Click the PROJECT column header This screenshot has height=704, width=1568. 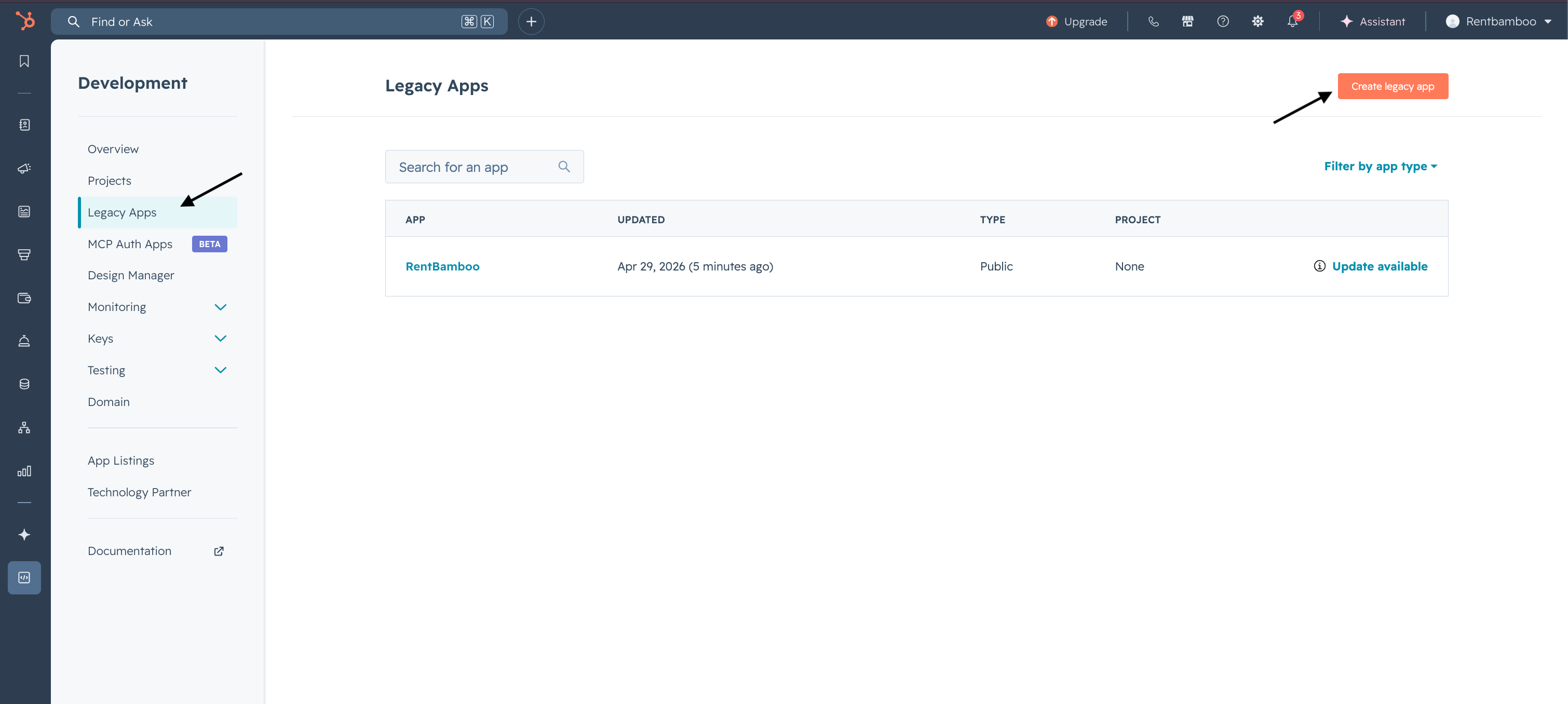(x=1138, y=220)
